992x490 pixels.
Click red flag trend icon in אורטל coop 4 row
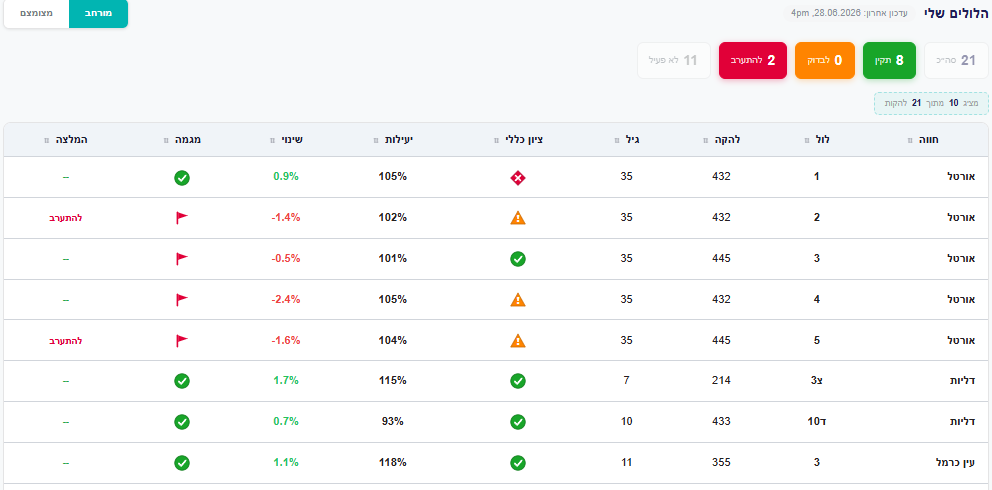[182, 300]
